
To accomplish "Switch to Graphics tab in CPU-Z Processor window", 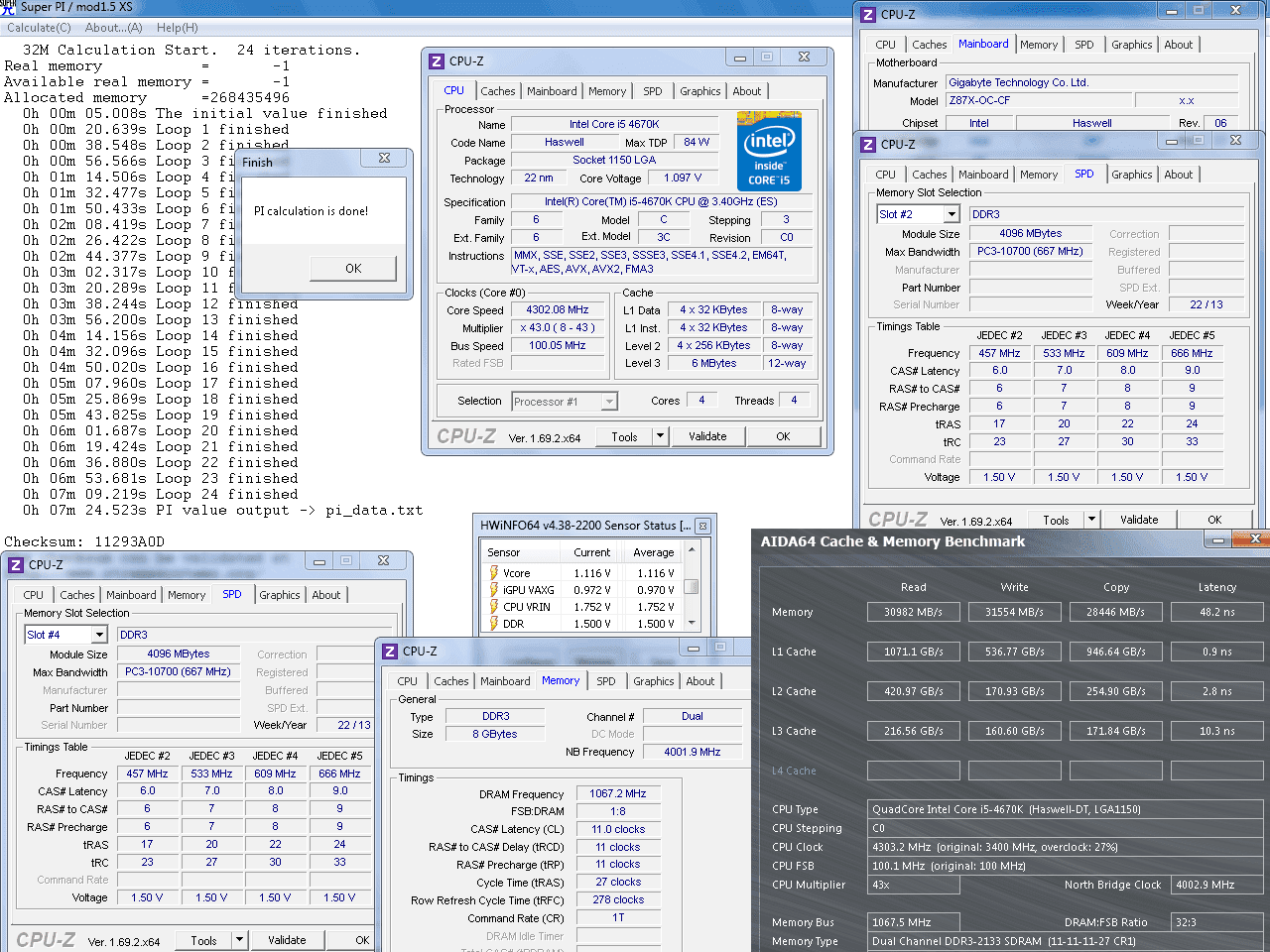I will pyautogui.click(x=700, y=91).
